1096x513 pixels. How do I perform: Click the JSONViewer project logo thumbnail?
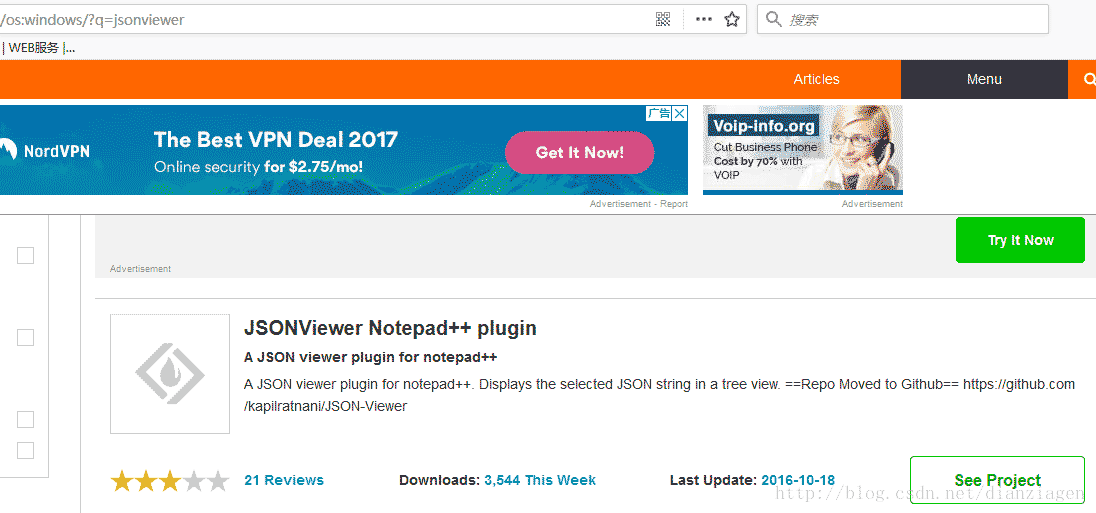pos(170,374)
